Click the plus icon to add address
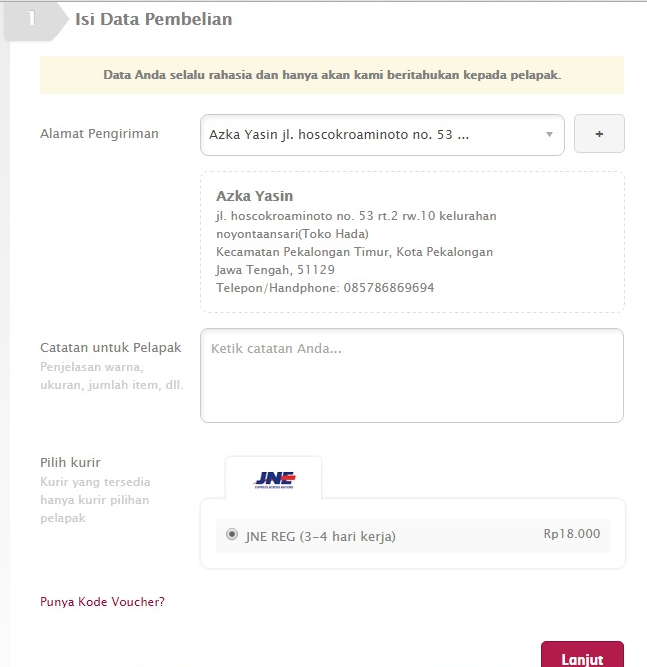Image resolution: width=647 pixels, height=667 pixels. click(599, 134)
